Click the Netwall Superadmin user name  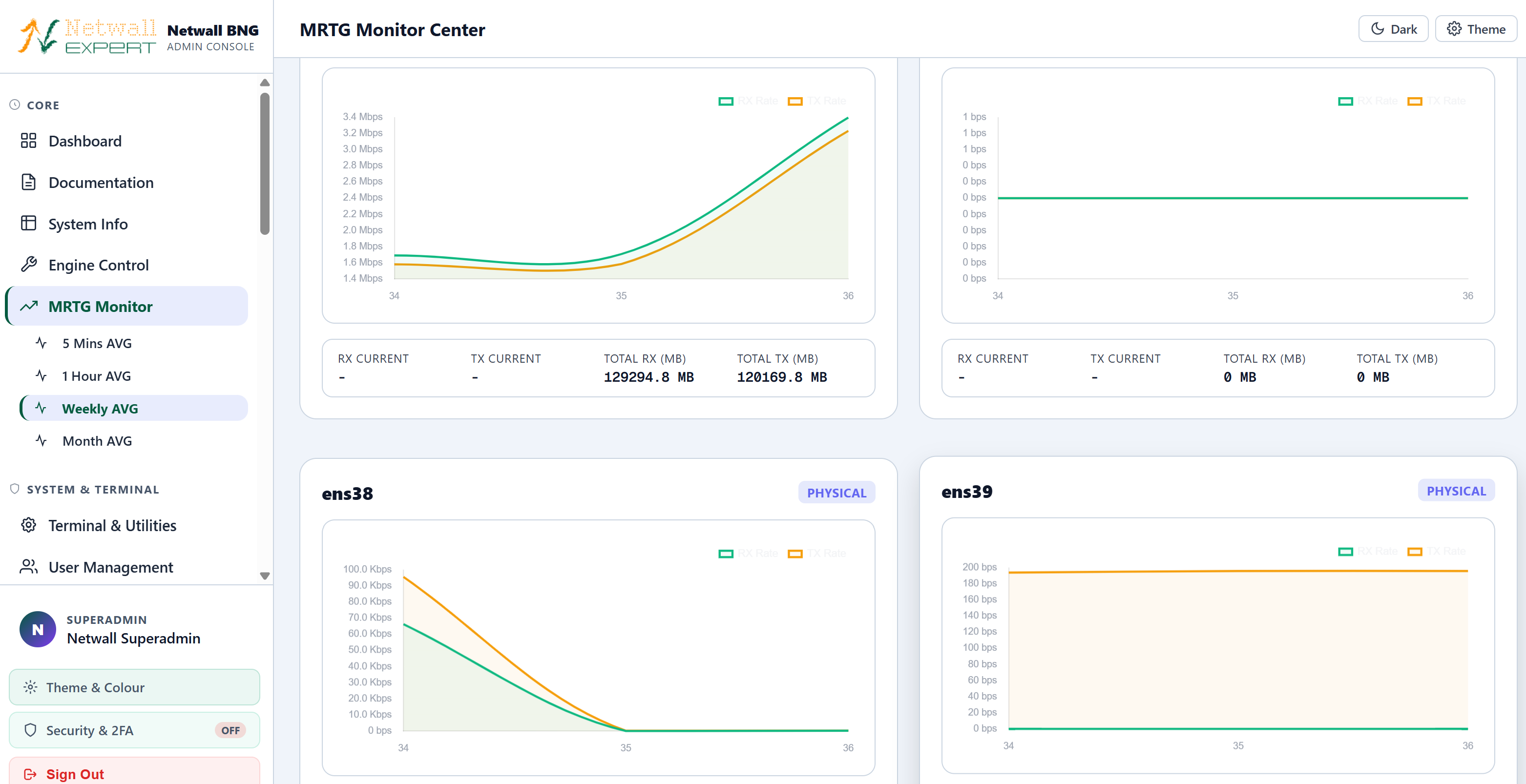(x=133, y=639)
